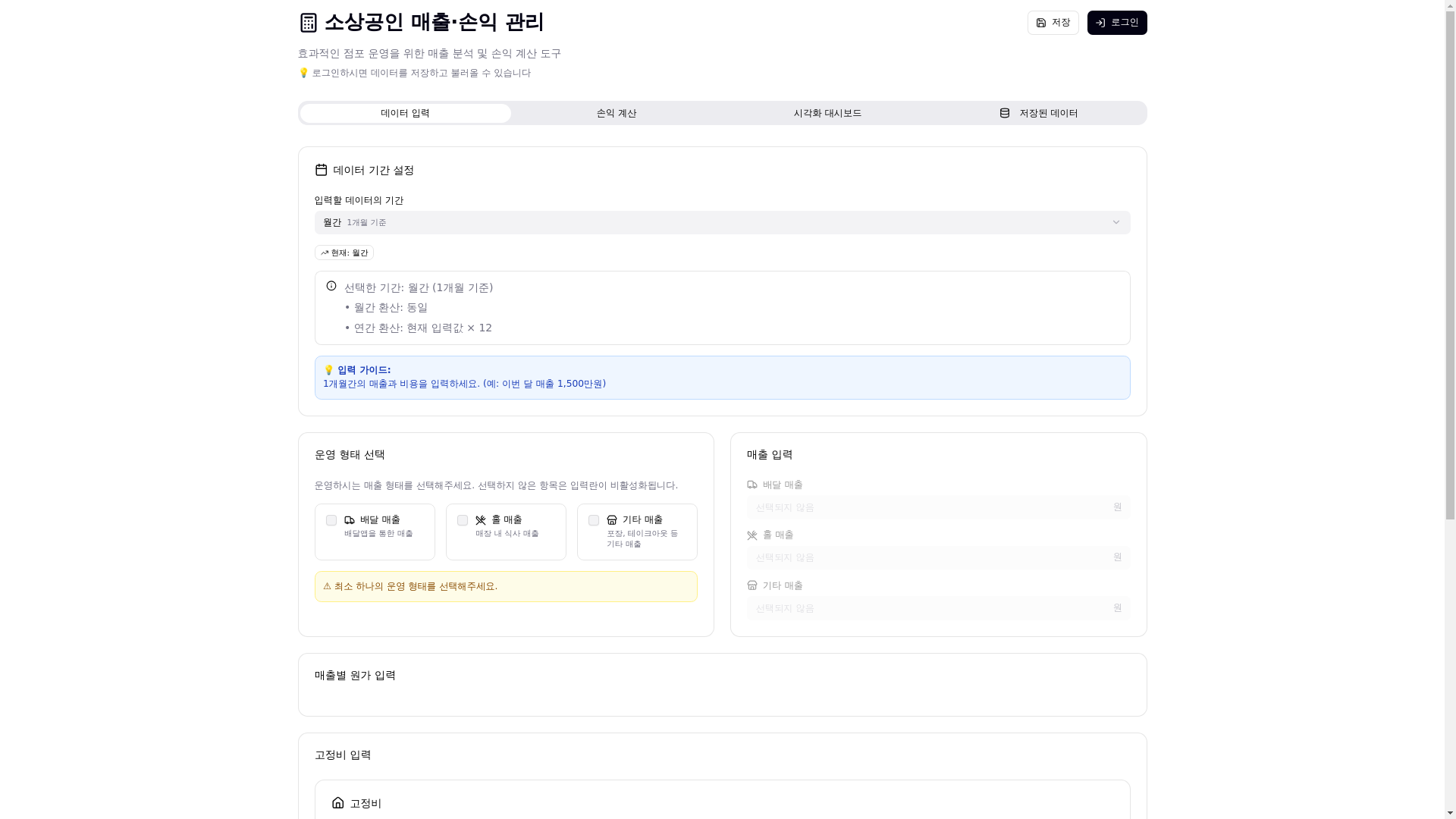Click the 현재: 월간 badge

click(x=344, y=253)
